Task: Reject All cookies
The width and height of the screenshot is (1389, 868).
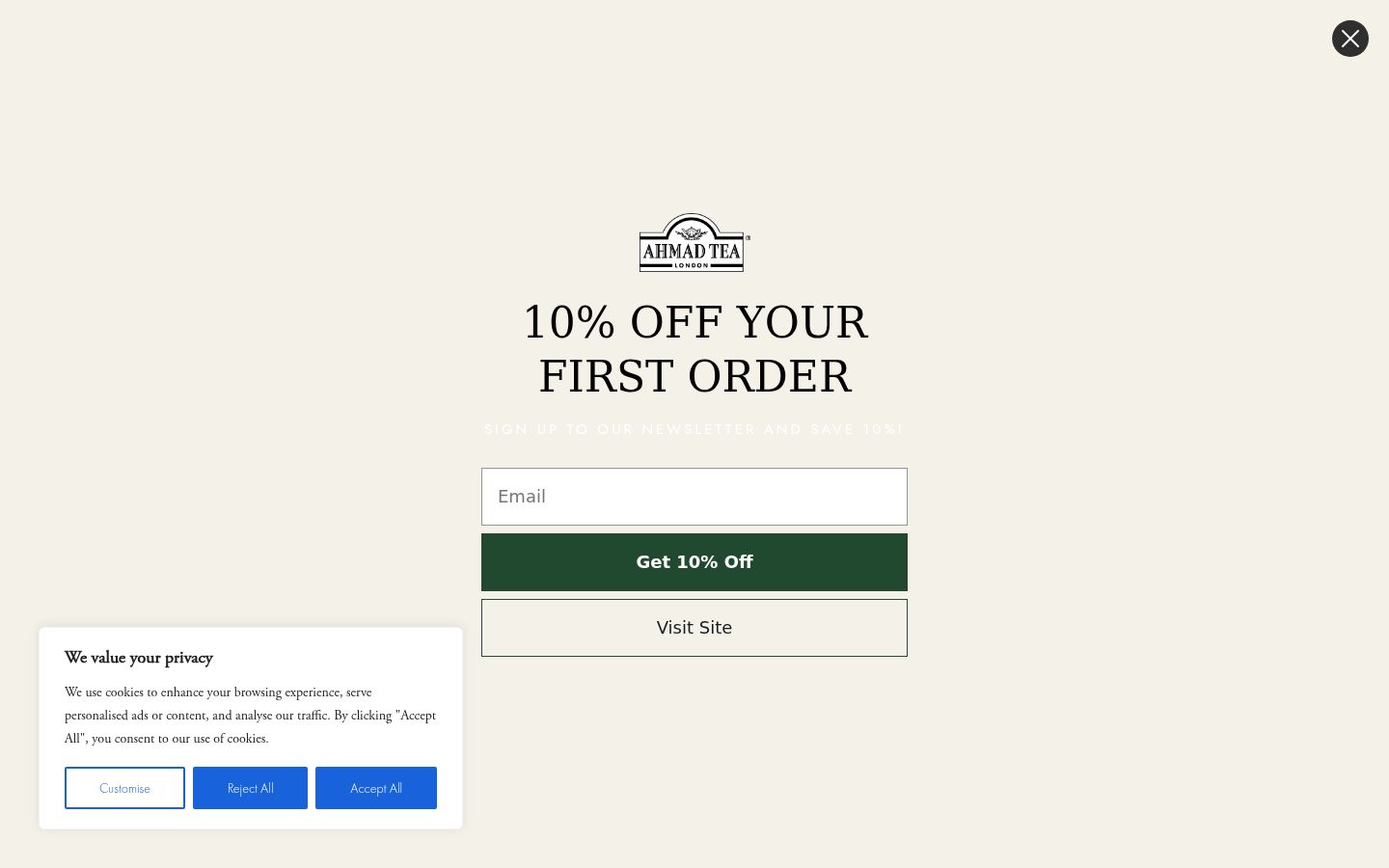Action: 250,788
